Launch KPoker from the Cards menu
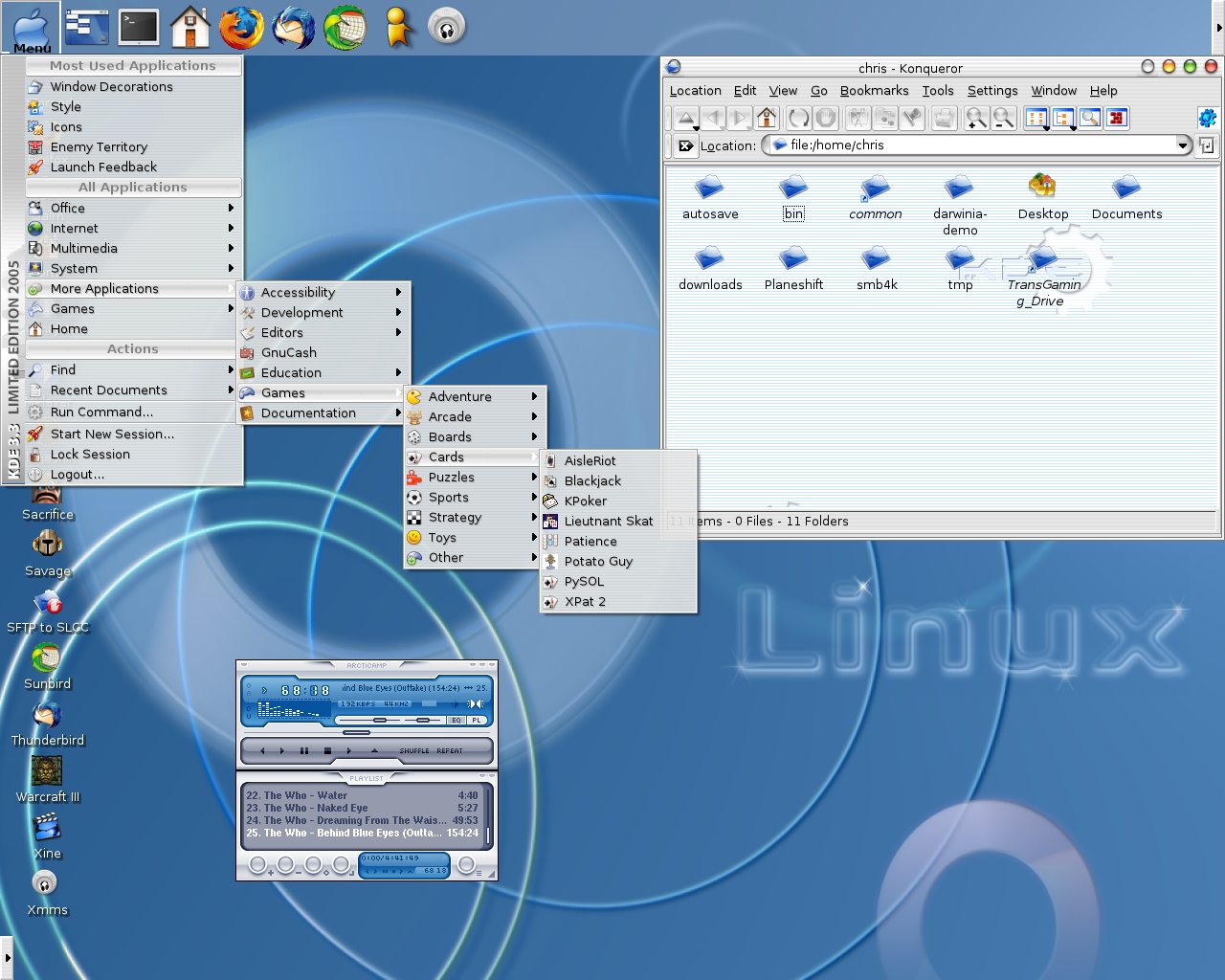This screenshot has width=1225, height=980. tap(618, 501)
